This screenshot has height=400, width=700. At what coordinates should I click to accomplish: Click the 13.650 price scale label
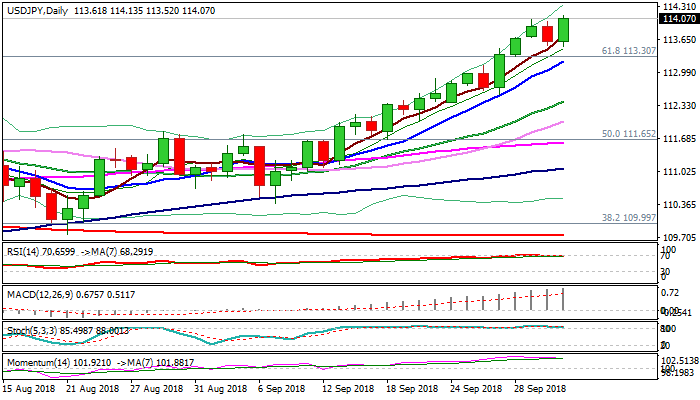(x=679, y=40)
